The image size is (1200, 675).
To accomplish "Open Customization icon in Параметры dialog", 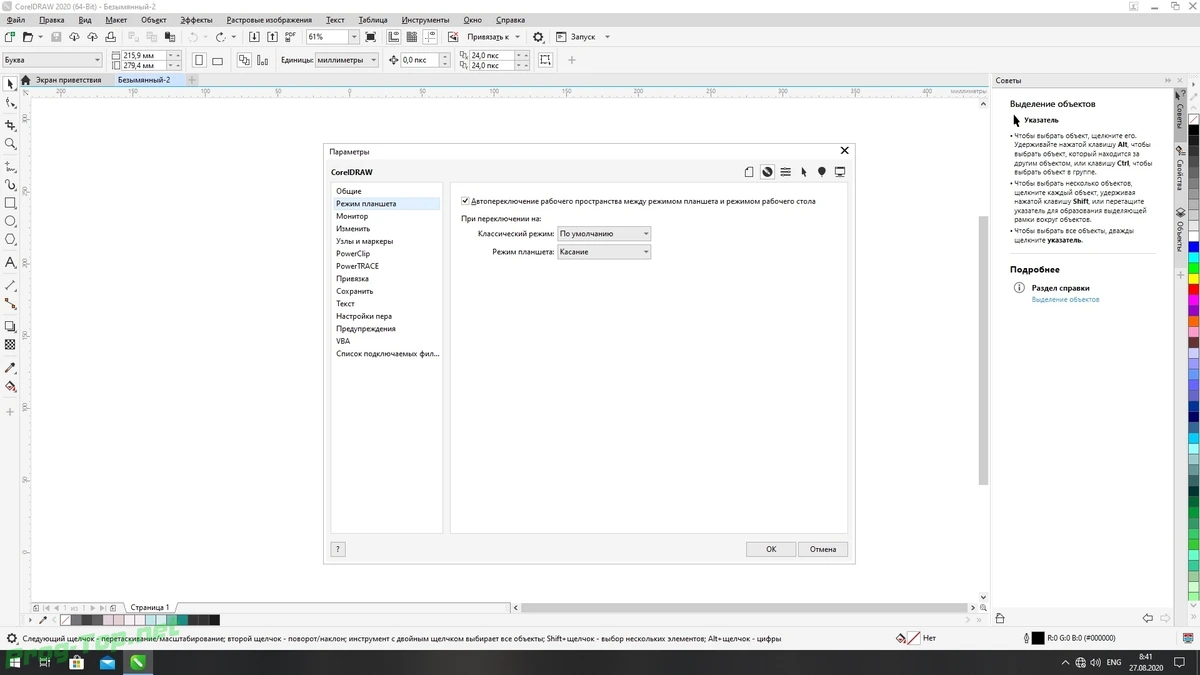I will coord(786,172).
